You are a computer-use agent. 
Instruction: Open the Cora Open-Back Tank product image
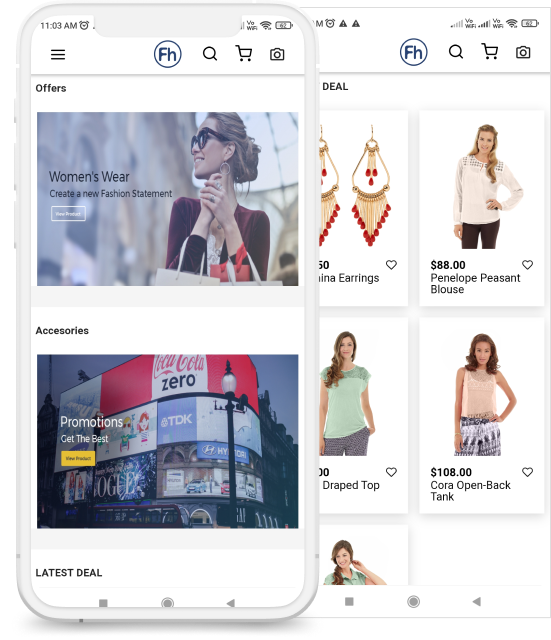pos(482,394)
